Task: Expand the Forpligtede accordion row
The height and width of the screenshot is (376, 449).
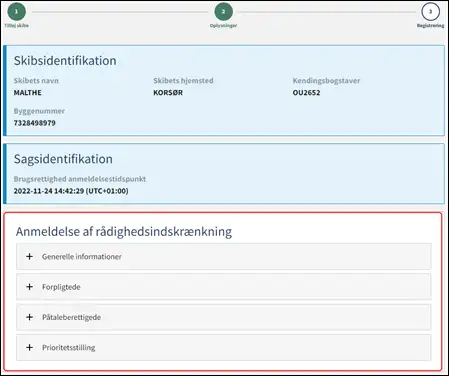Action: pos(224,287)
